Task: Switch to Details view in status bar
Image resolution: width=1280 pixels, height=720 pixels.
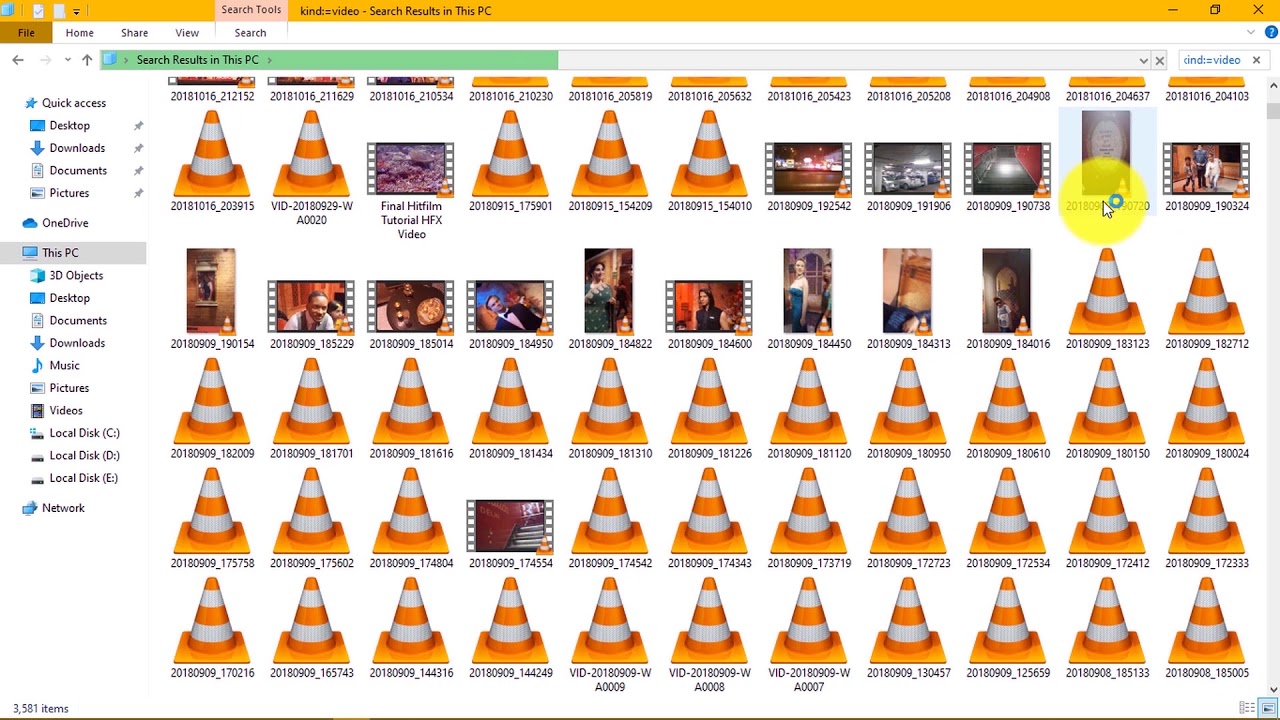Action: 1247,708
